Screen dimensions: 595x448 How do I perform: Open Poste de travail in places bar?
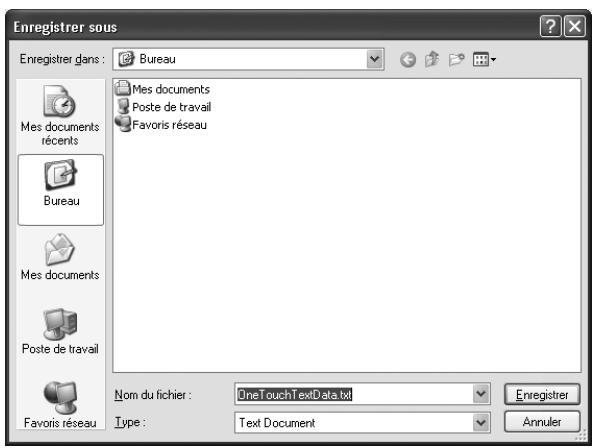point(60,331)
